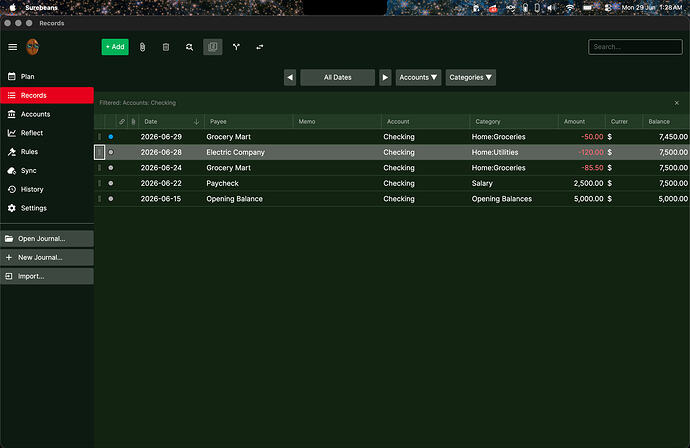Viewport: 690px width, 448px height.
Task: Open the Settings section
Action: coord(47,208)
